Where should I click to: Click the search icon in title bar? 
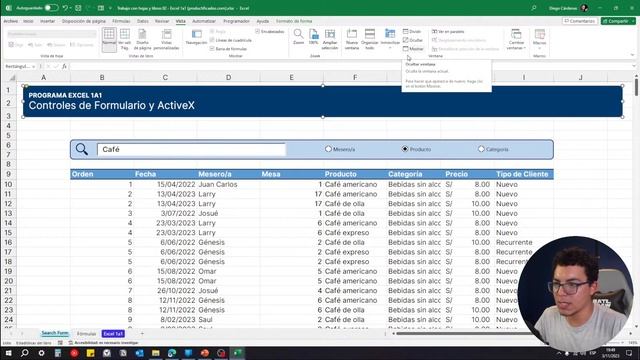[x=533, y=8]
